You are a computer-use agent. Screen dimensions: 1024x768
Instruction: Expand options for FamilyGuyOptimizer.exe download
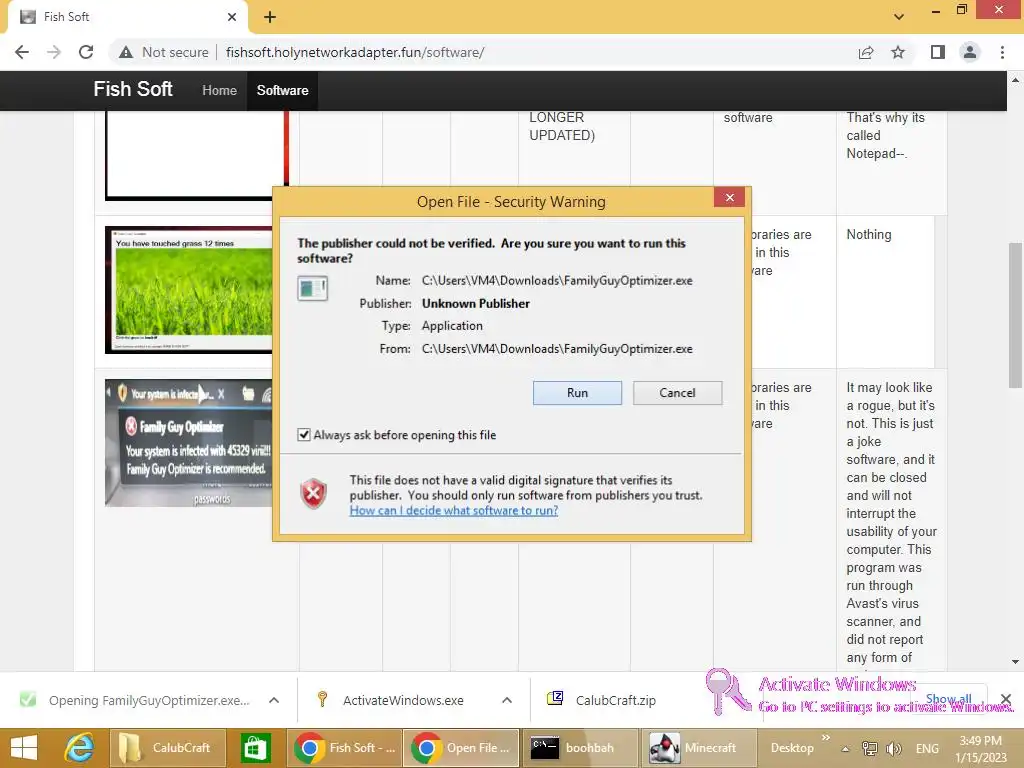pos(274,700)
